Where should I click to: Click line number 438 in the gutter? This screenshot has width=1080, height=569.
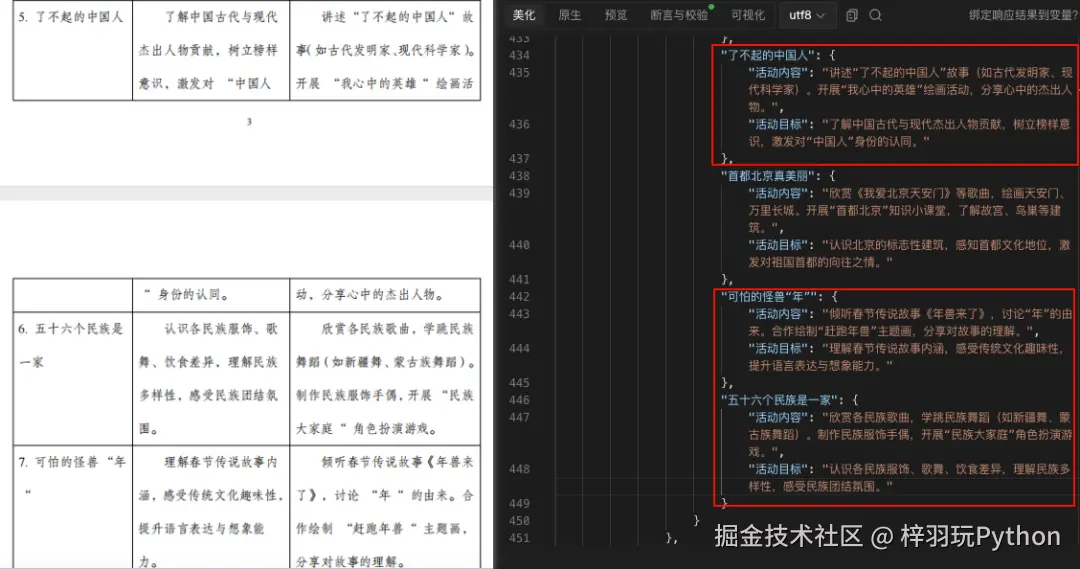point(519,175)
